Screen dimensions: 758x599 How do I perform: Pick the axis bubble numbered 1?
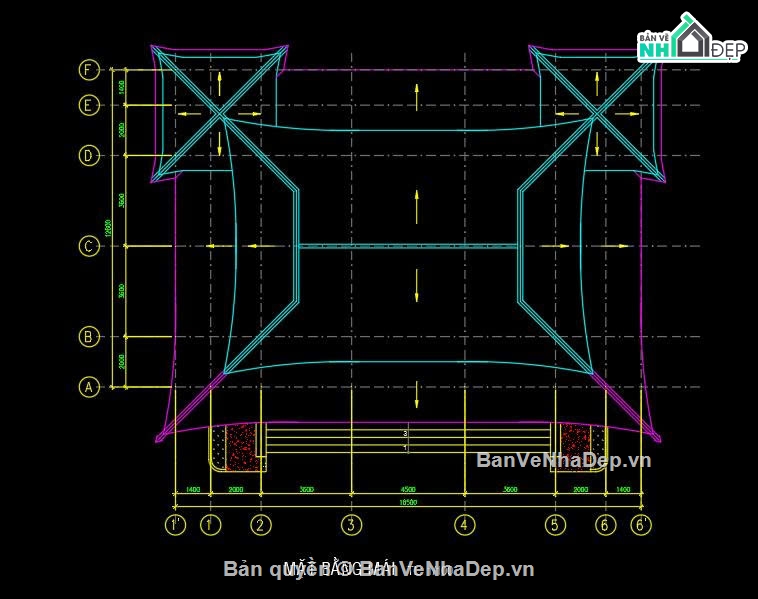[210, 525]
